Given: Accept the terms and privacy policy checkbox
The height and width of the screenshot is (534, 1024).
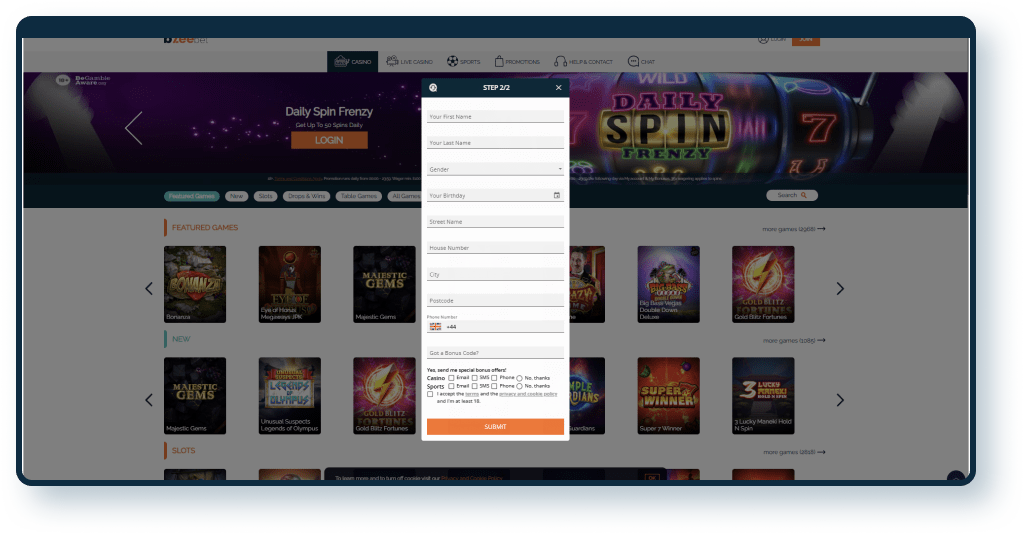Looking at the screenshot, I should (430, 394).
